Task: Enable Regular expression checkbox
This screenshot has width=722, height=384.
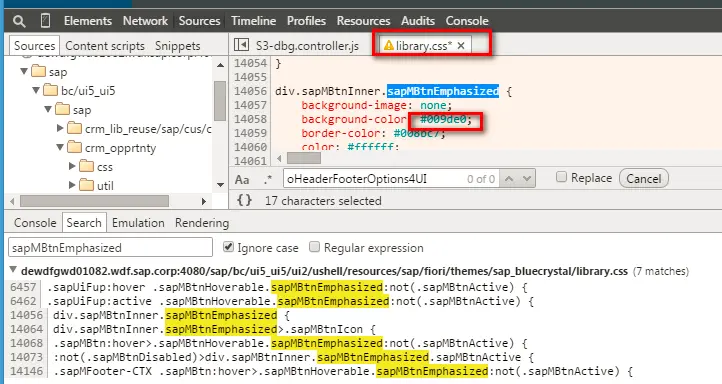Action: [x=314, y=247]
